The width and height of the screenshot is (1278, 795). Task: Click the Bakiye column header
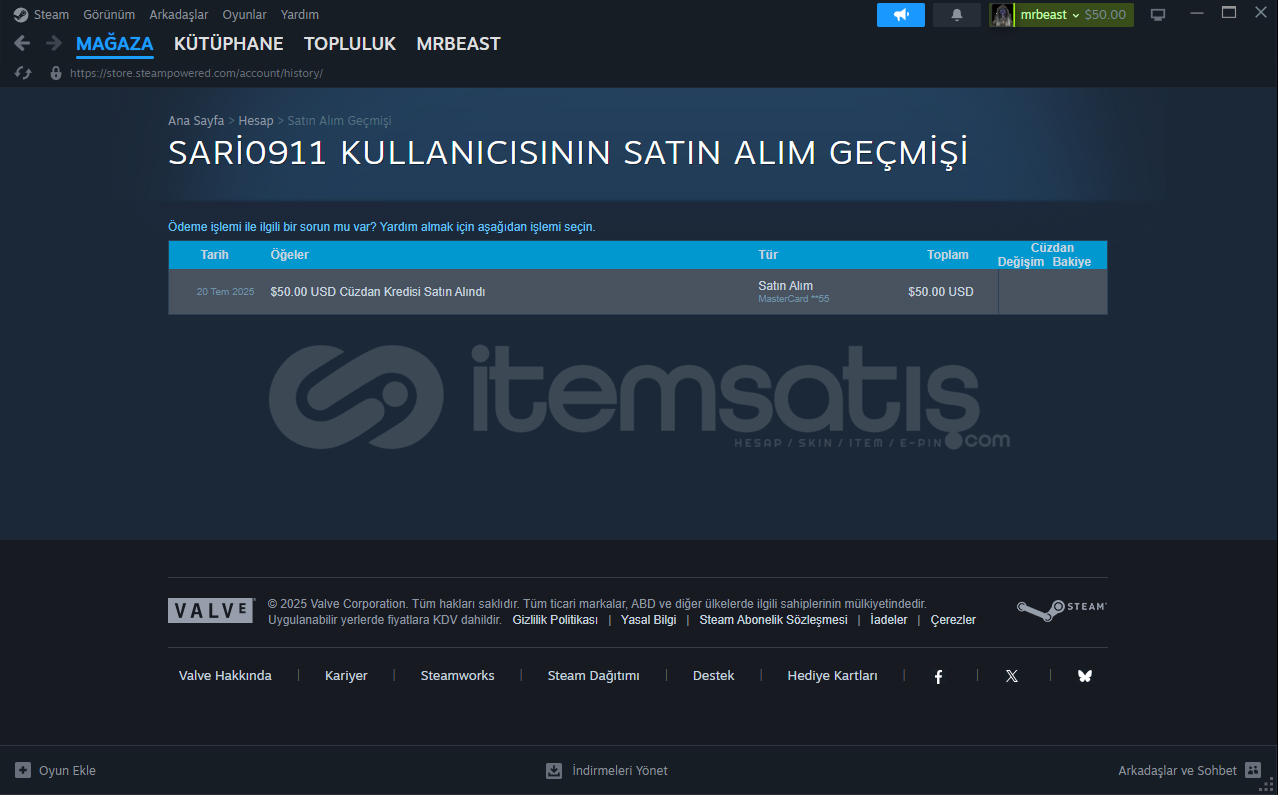click(x=1072, y=262)
